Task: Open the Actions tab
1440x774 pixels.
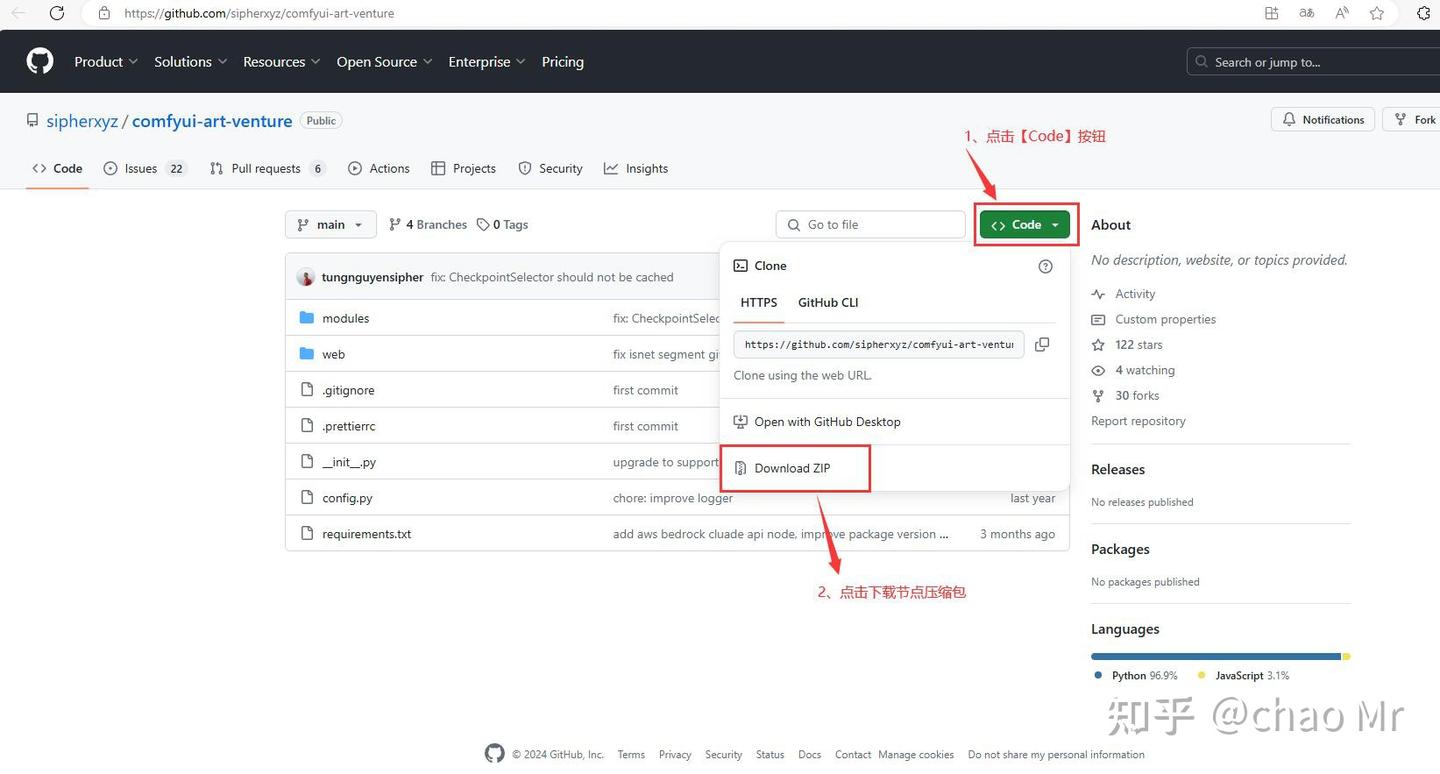Action: coord(379,169)
